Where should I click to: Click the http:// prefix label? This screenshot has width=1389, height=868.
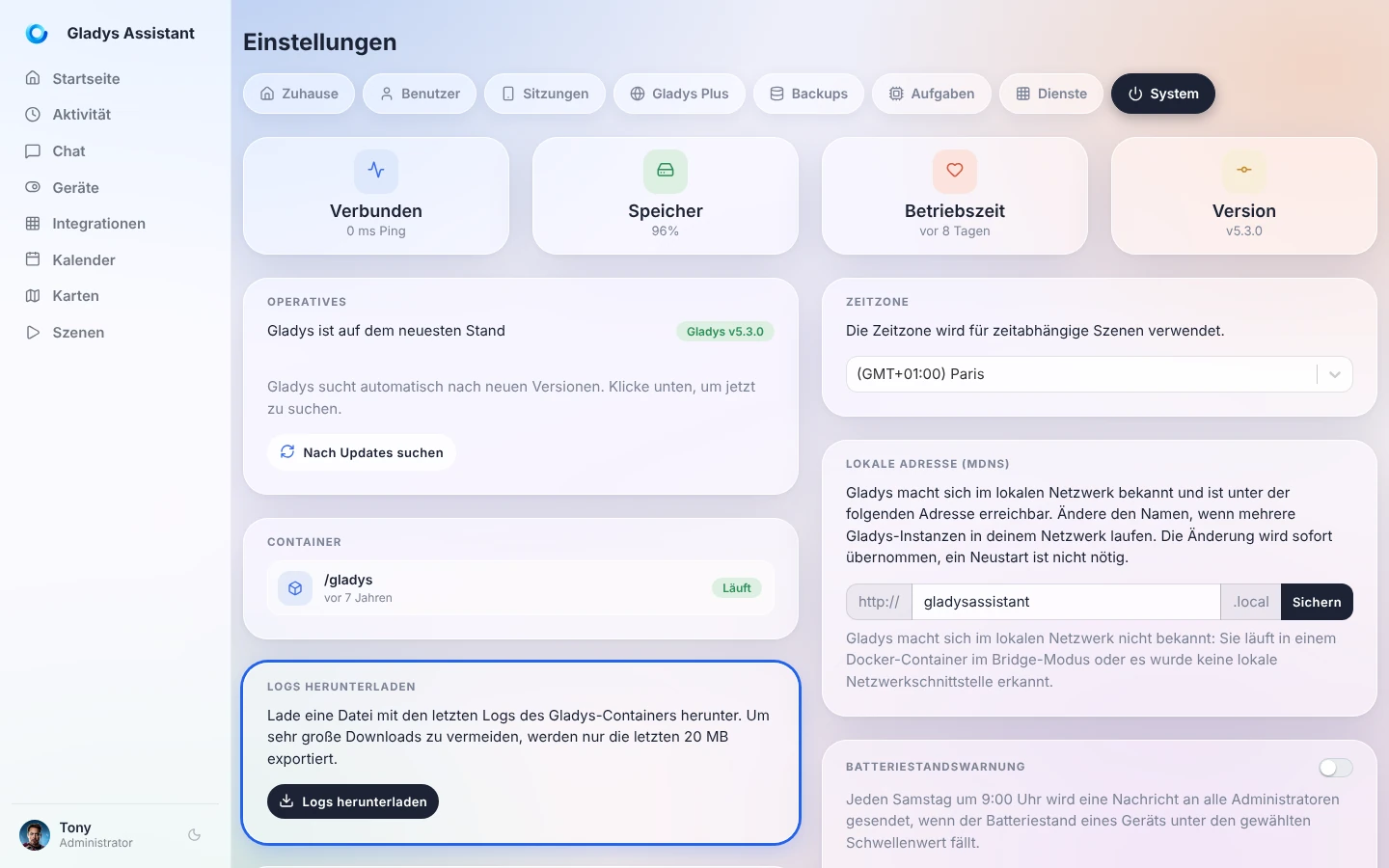879,602
